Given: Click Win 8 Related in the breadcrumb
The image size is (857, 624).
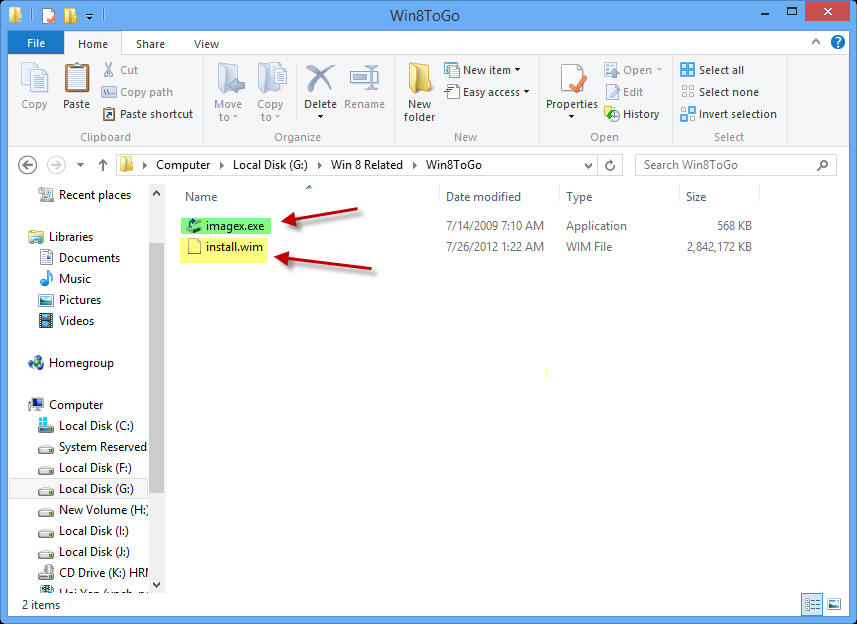Looking at the screenshot, I should click(367, 164).
